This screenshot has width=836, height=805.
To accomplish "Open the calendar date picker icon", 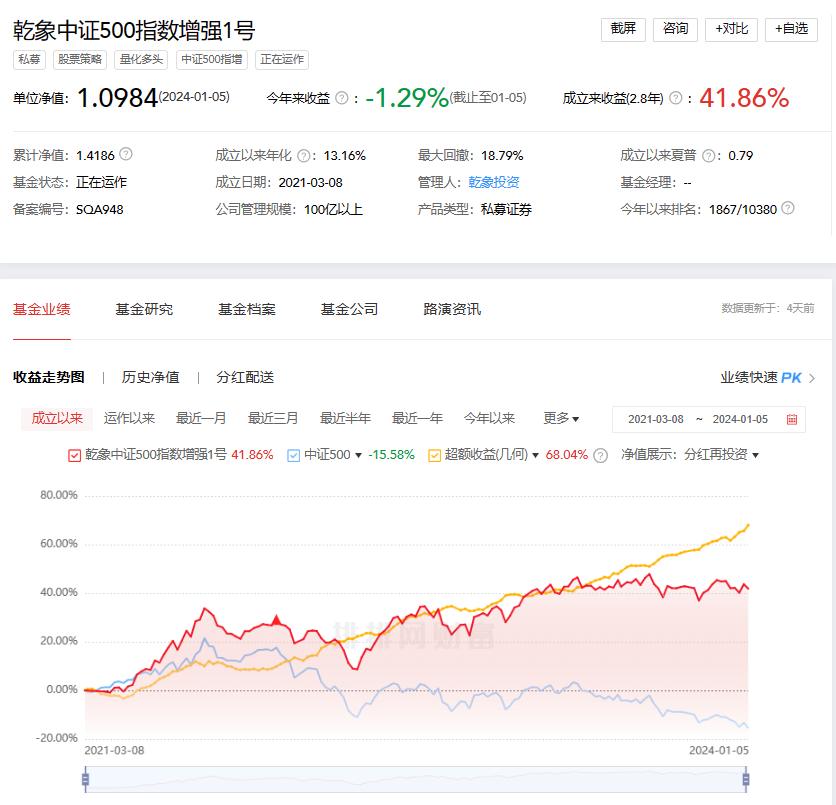I will coord(792,420).
